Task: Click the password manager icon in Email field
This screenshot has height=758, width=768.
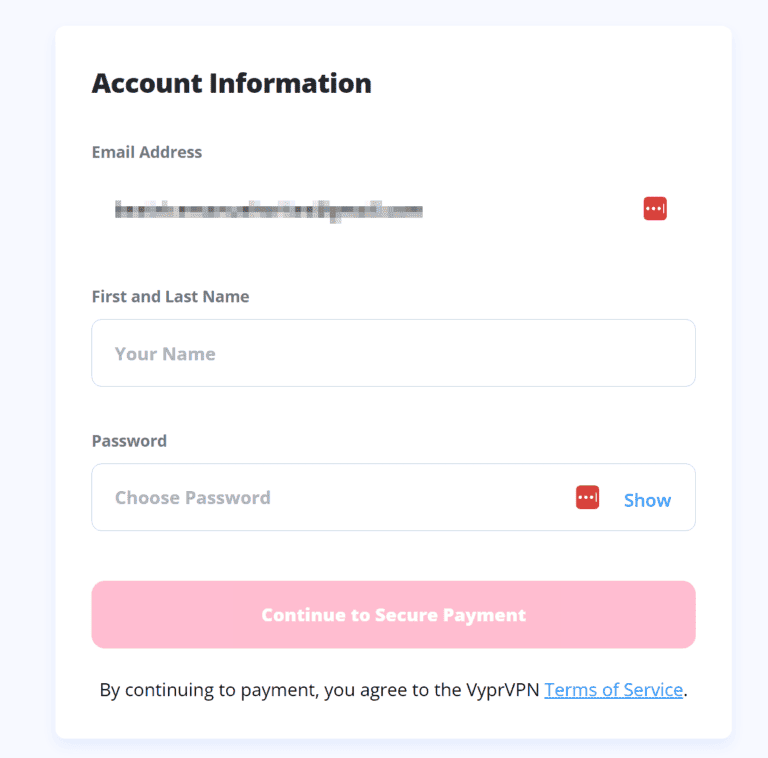Action: (655, 209)
